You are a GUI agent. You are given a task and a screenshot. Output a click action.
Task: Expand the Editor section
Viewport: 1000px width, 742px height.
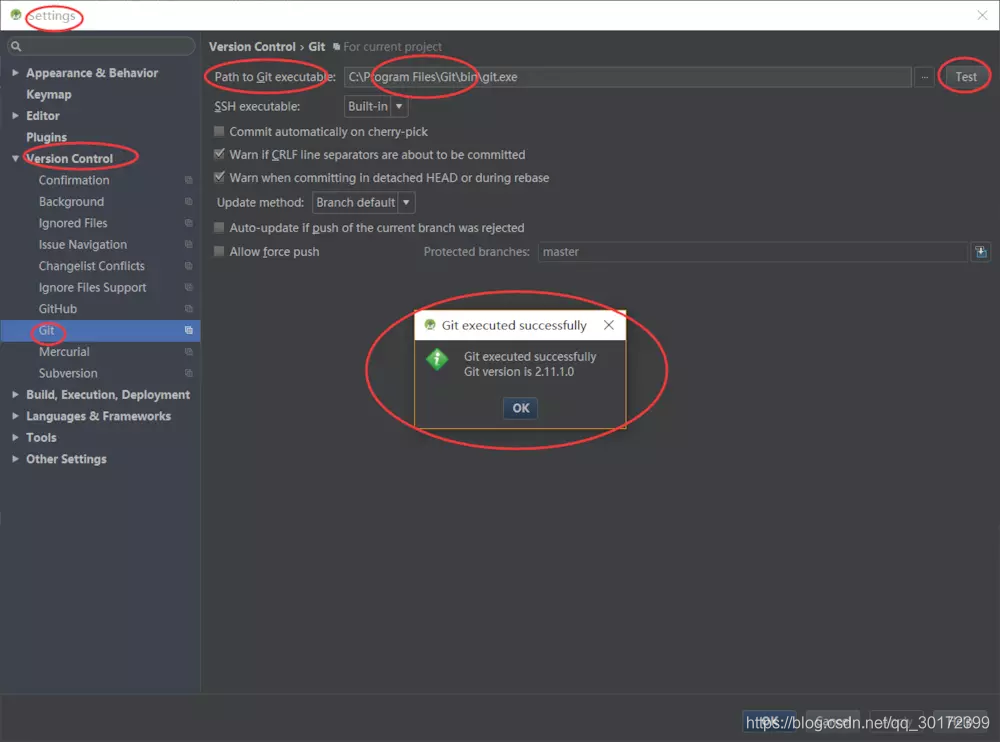click(x=15, y=115)
